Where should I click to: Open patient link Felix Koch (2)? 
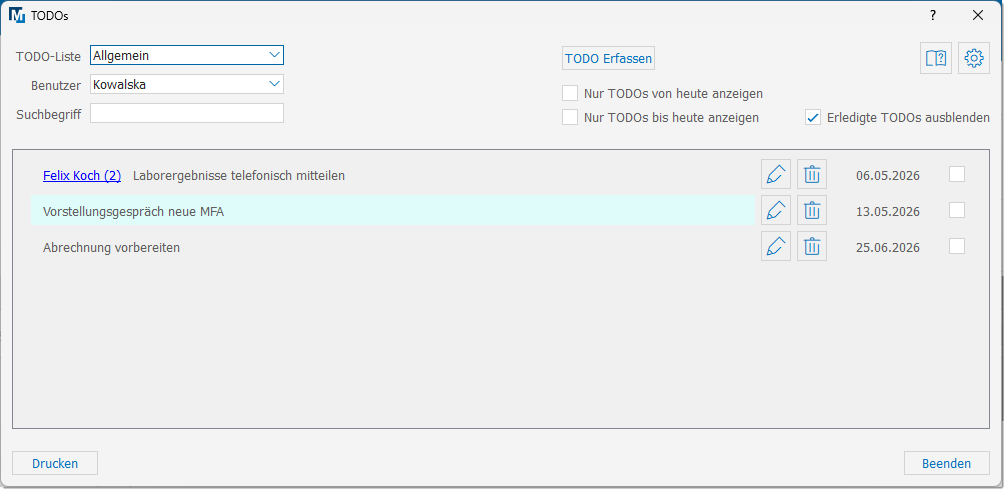pyautogui.click(x=82, y=175)
